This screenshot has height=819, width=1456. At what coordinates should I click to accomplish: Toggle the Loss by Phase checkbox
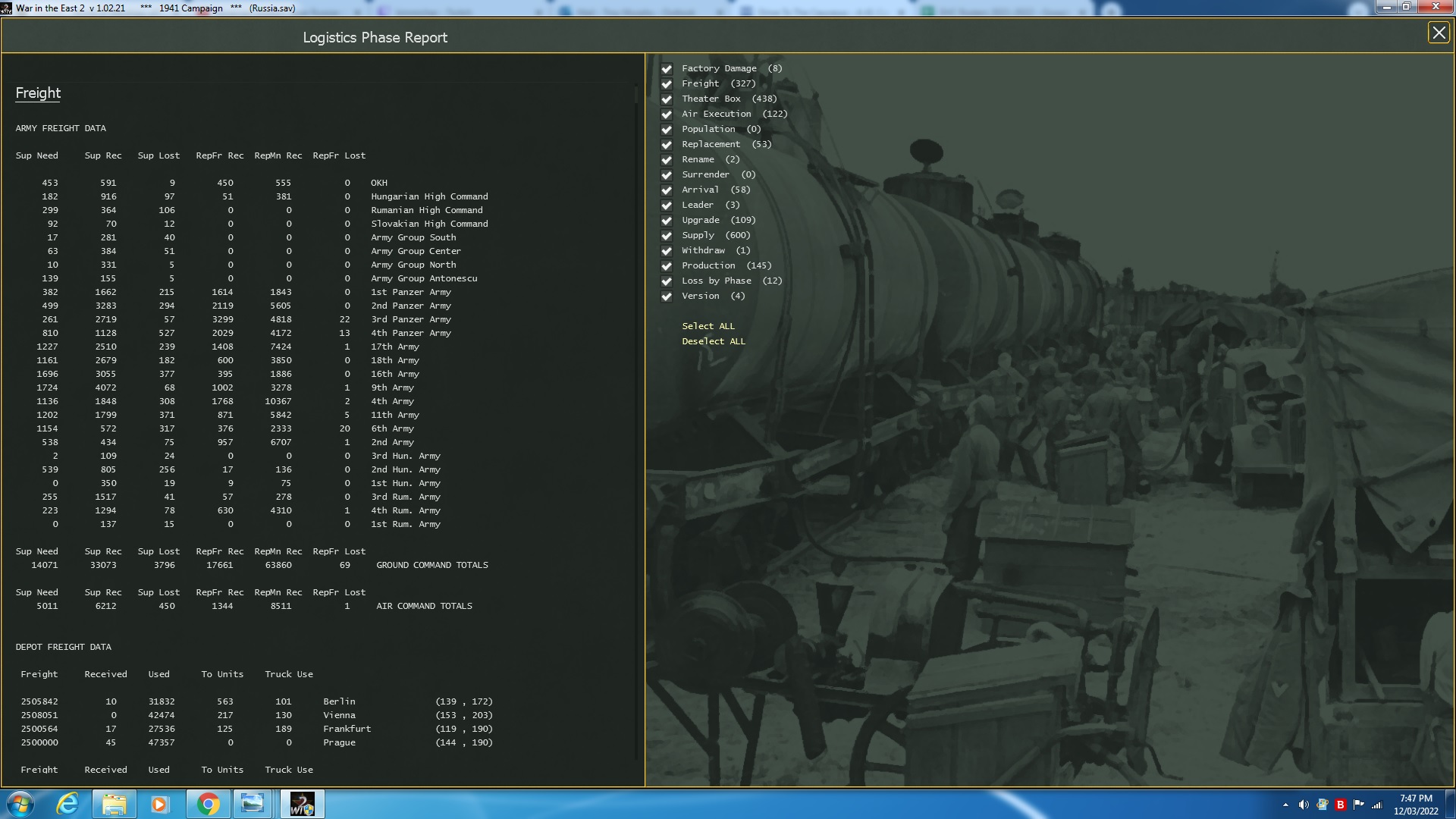click(x=667, y=281)
